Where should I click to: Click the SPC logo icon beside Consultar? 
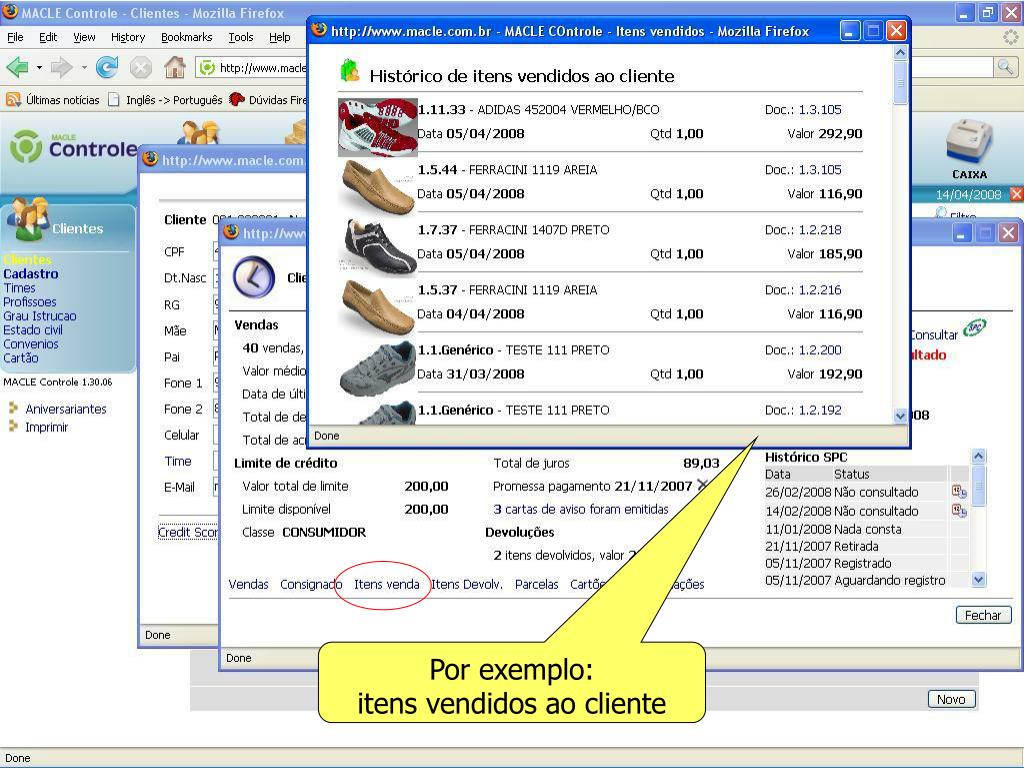coord(975,327)
